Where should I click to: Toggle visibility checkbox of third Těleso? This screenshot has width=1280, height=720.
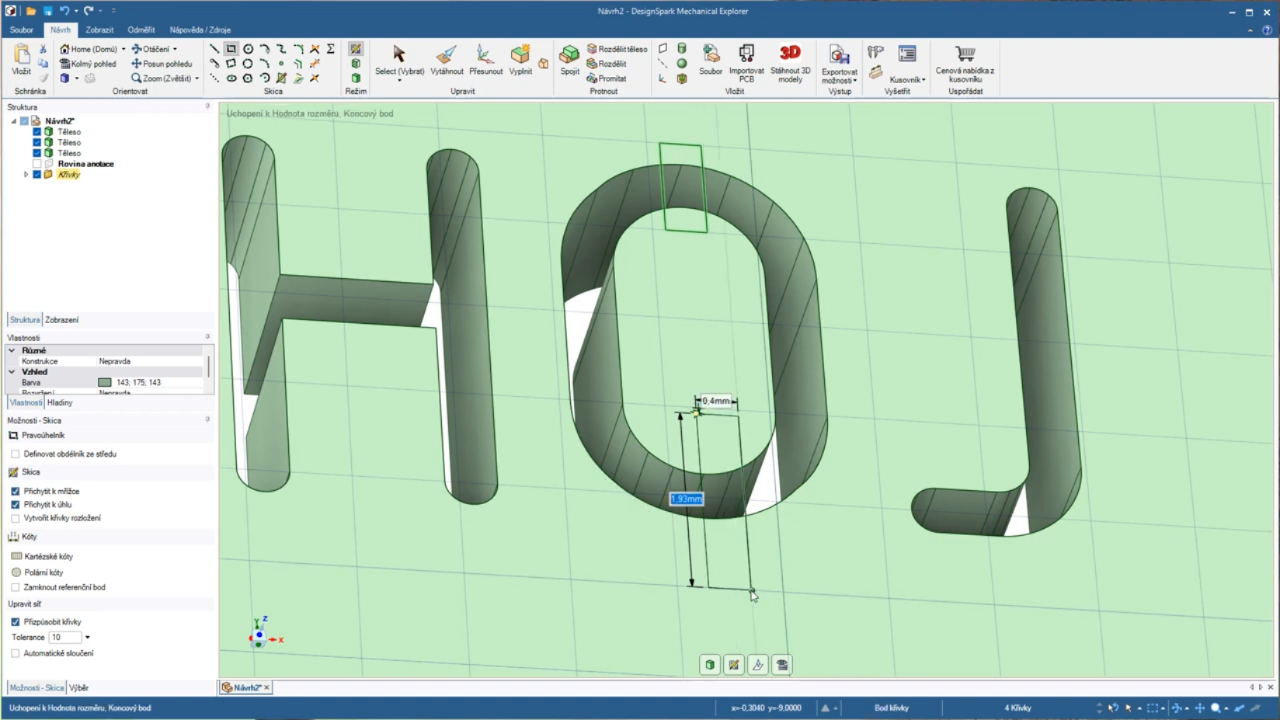(x=37, y=153)
